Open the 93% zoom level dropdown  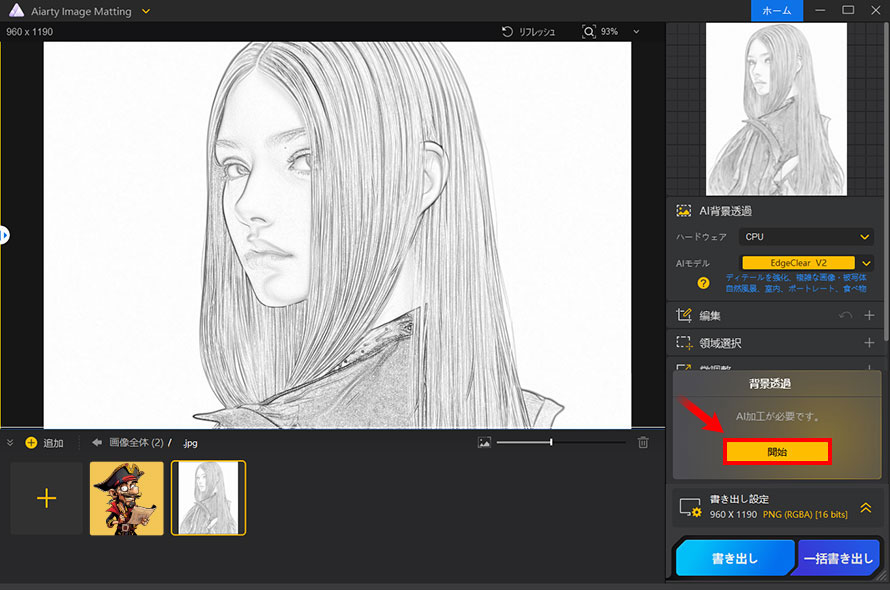(636, 32)
